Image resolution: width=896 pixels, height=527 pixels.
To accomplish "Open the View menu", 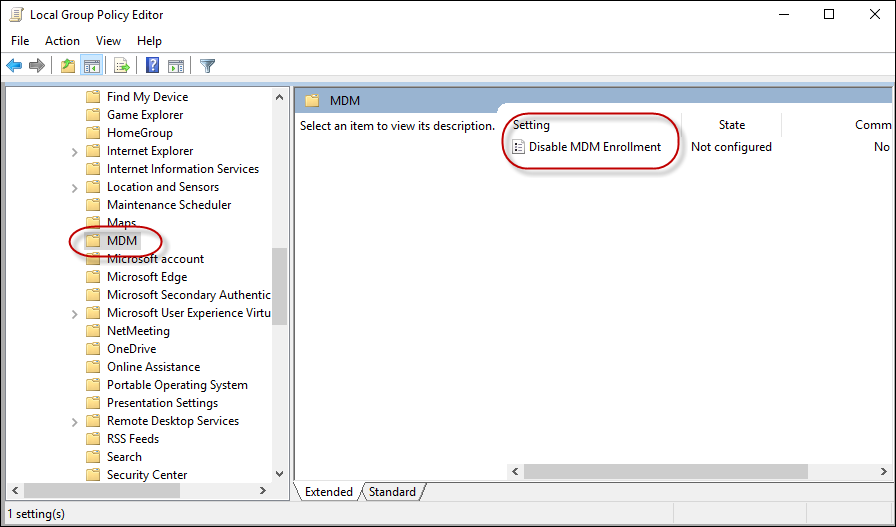I will pos(108,41).
